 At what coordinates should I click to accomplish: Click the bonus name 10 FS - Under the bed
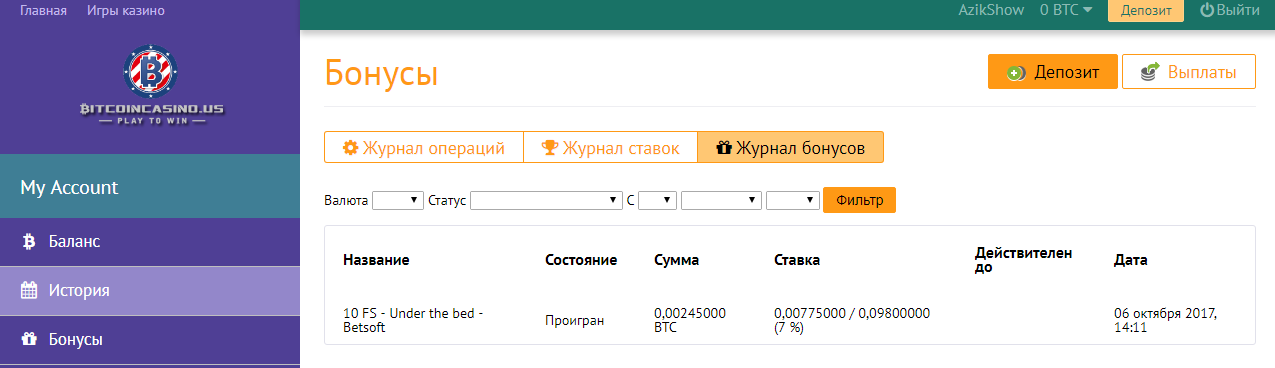413,320
